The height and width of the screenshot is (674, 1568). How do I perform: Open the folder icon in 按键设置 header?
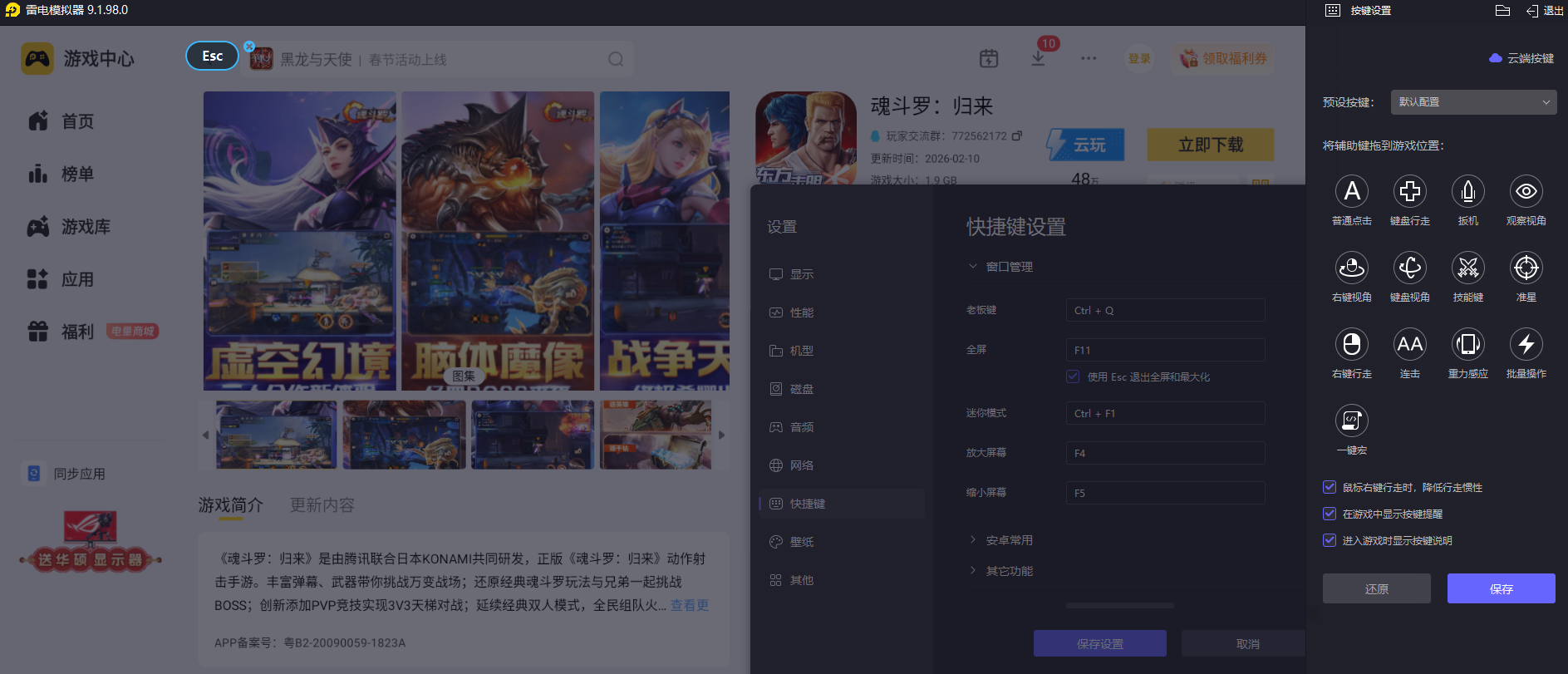[1502, 11]
